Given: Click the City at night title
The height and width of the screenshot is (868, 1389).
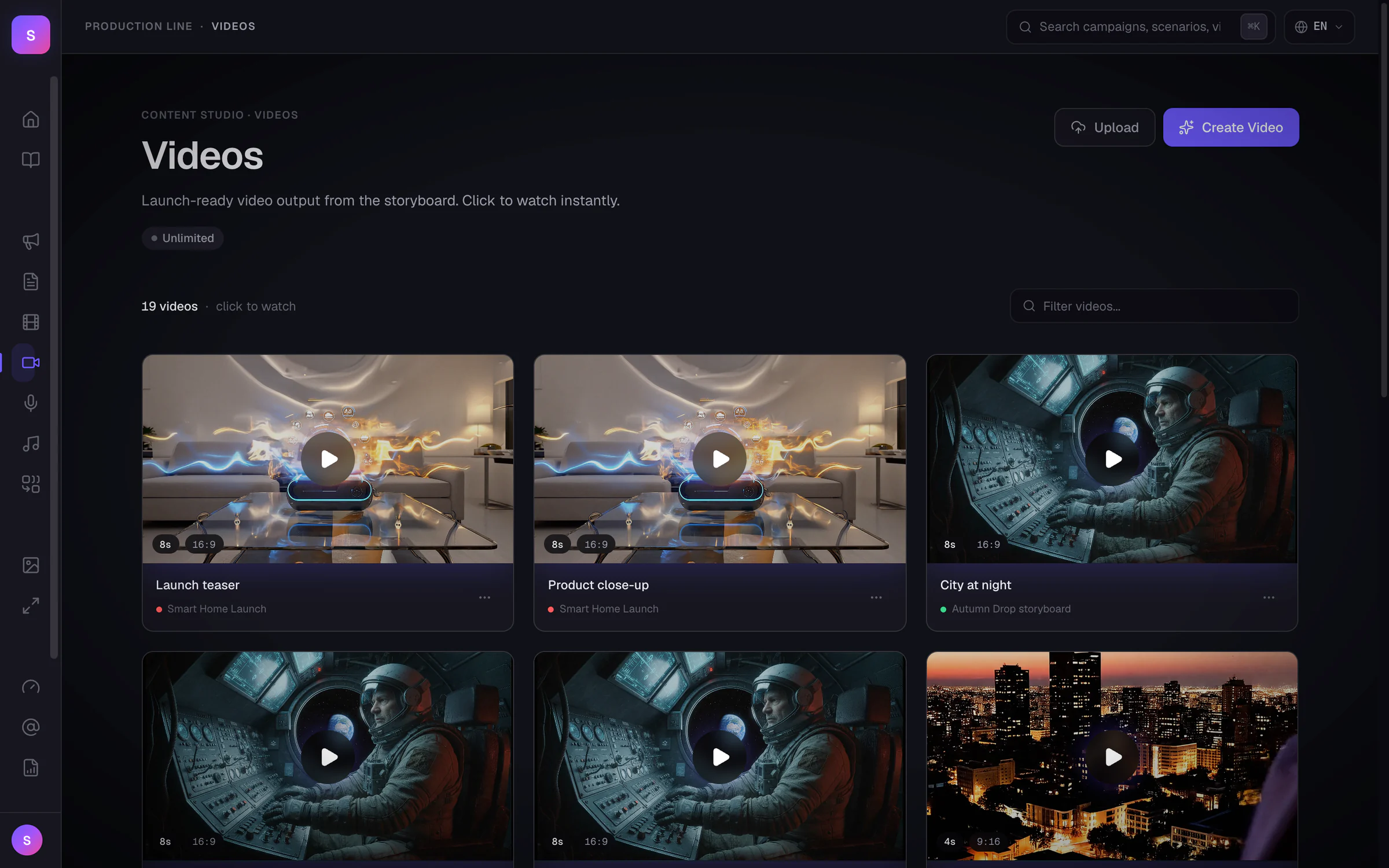Looking at the screenshot, I should (975, 585).
